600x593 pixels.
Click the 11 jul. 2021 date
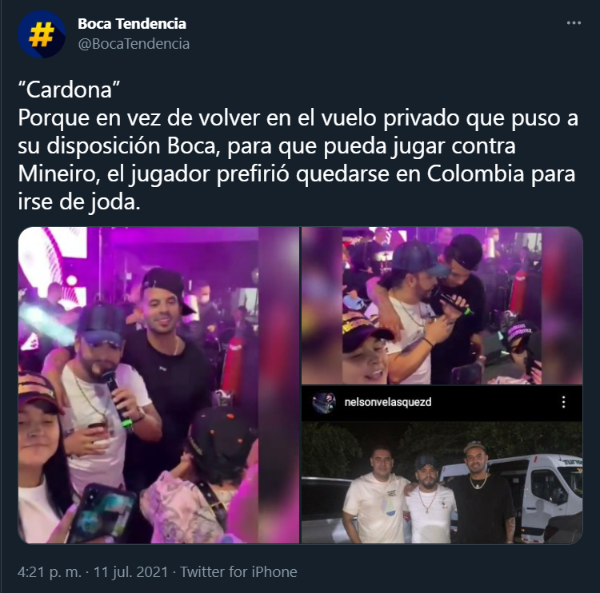point(131,572)
